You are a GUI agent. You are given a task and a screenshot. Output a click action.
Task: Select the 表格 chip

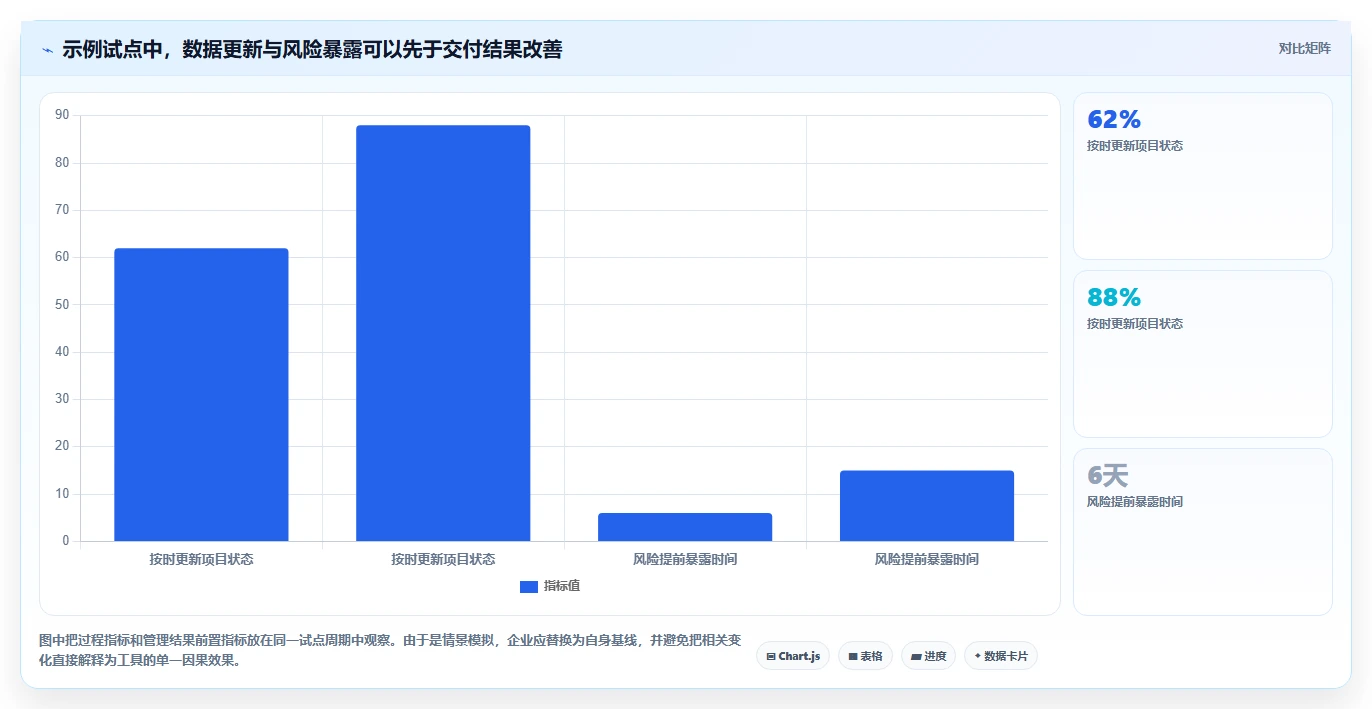865,656
